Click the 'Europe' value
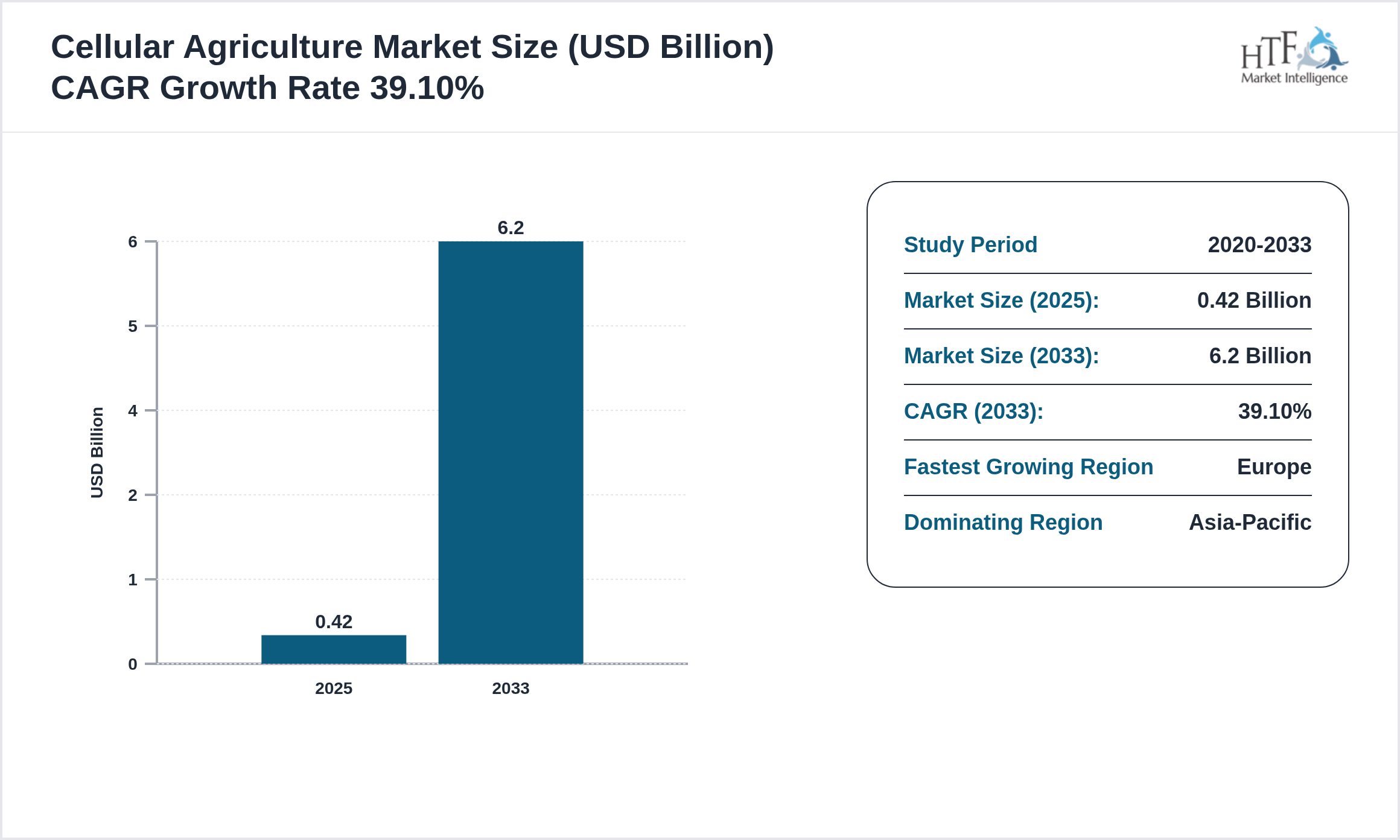1400x840 pixels. [x=1274, y=467]
